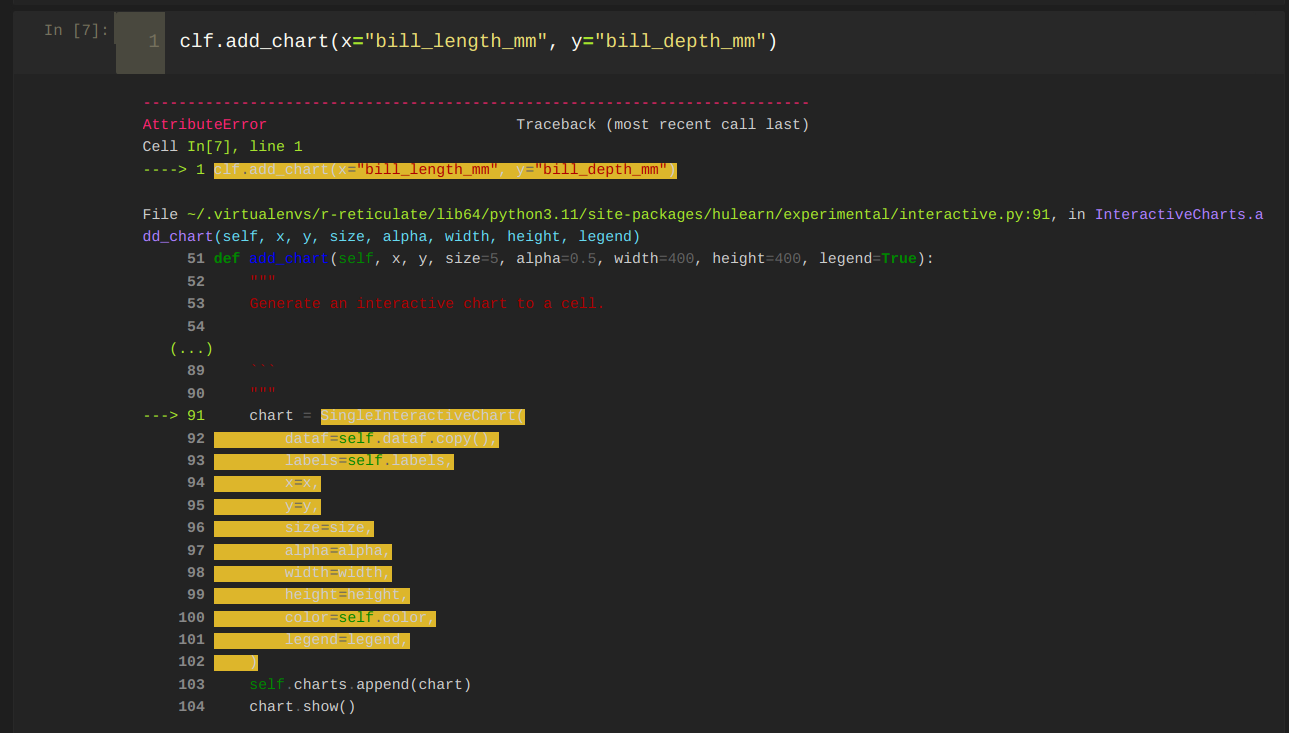Click line 94 x=x
Screen dimensions: 1289x733
(x=302, y=483)
